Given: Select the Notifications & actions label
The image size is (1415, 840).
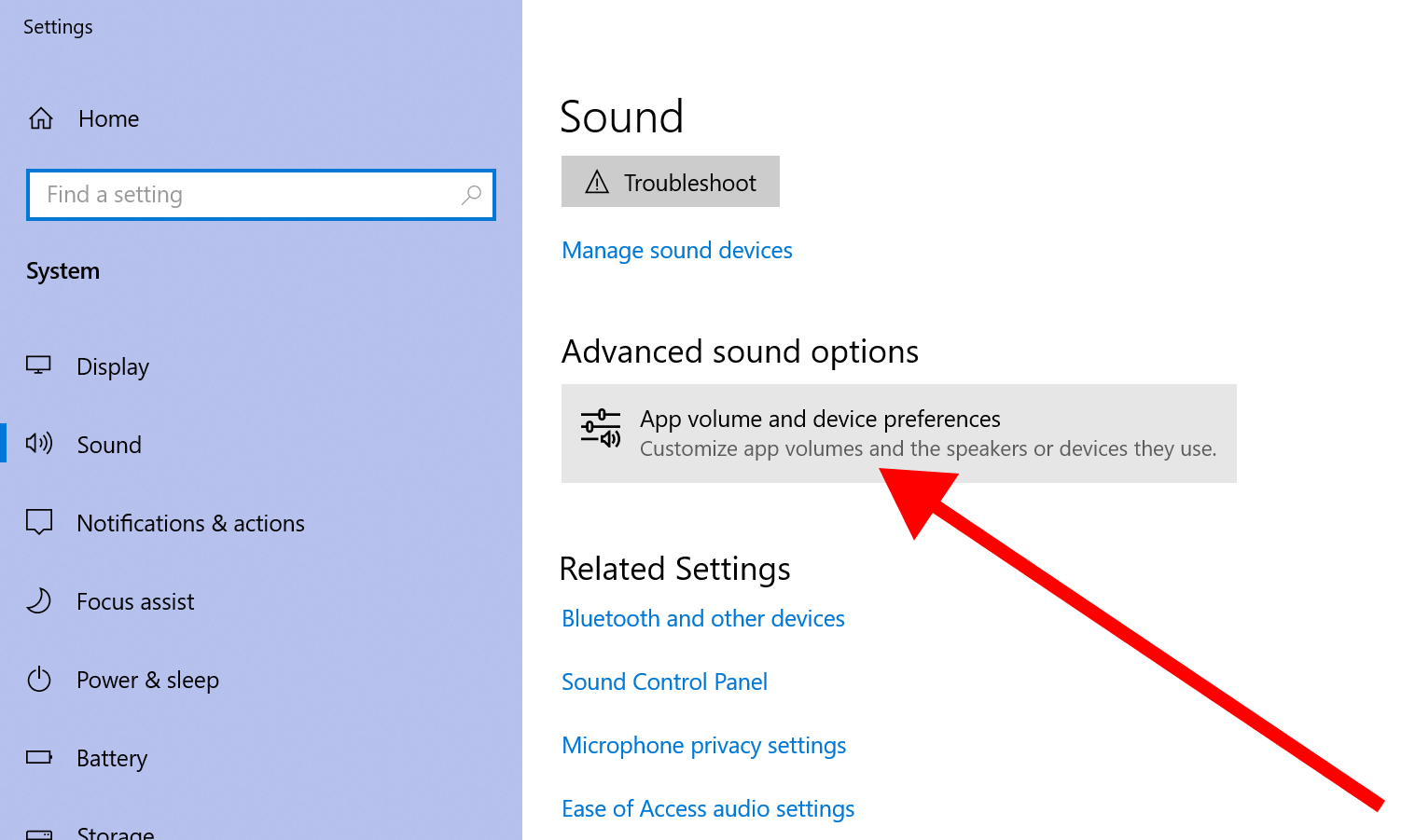Looking at the screenshot, I should click(x=190, y=523).
